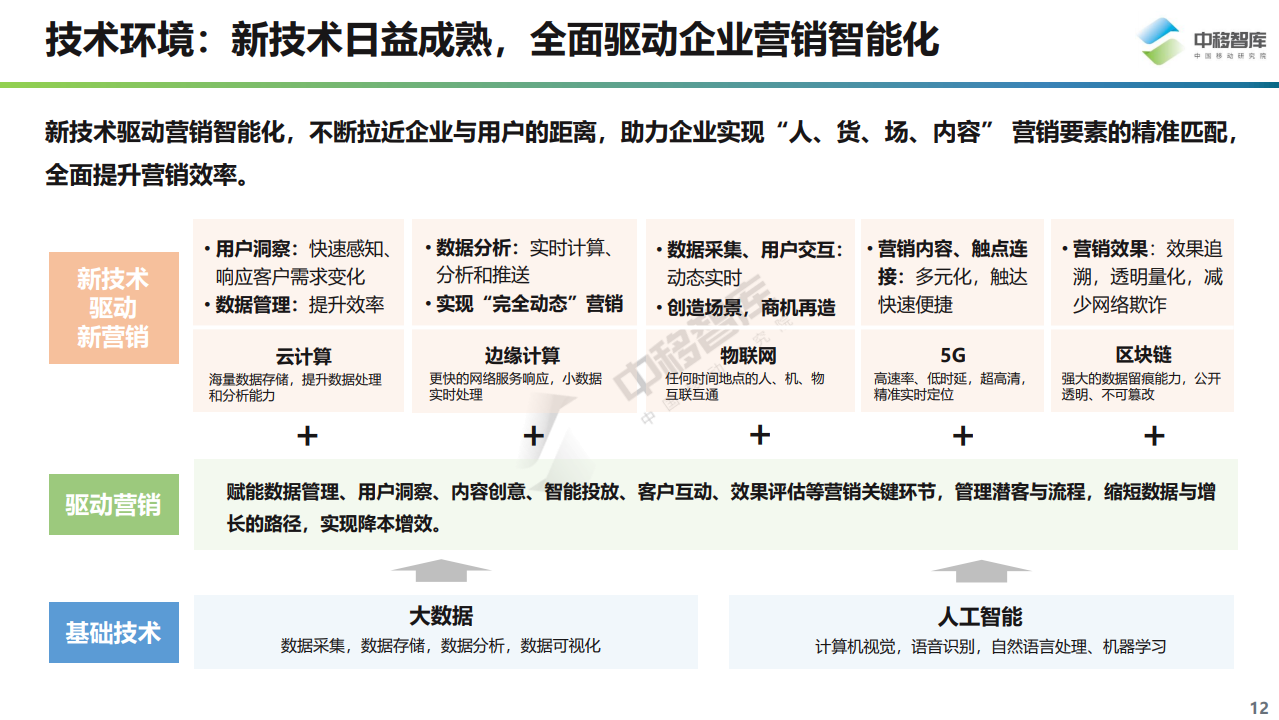Click the up arrow above 人工智能
The image size is (1279, 720).
click(x=980, y=571)
